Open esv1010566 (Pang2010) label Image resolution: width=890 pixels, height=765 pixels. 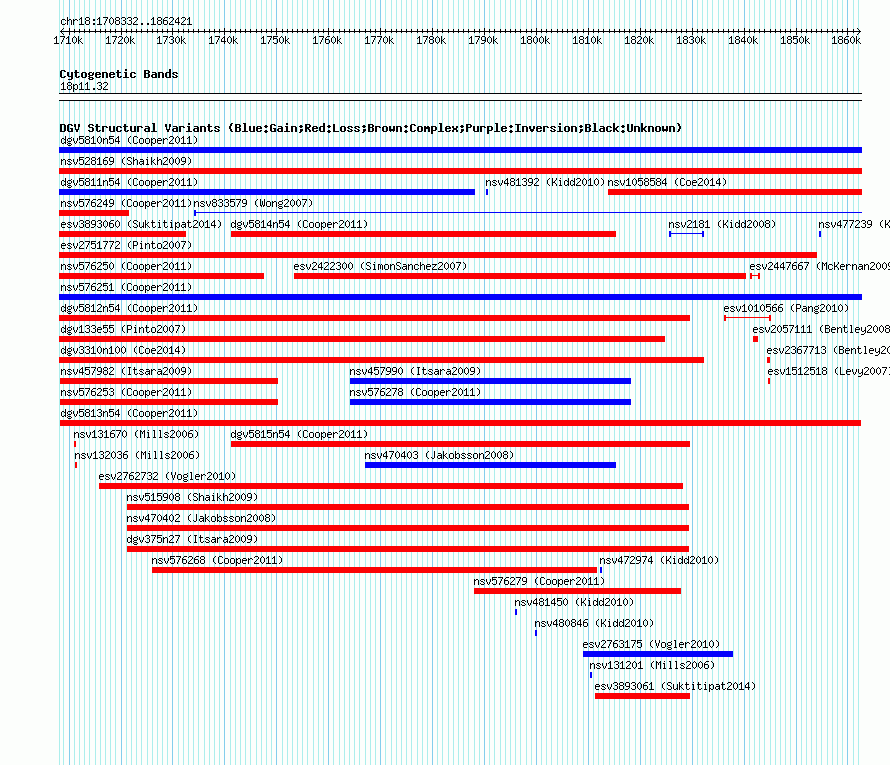(x=786, y=308)
